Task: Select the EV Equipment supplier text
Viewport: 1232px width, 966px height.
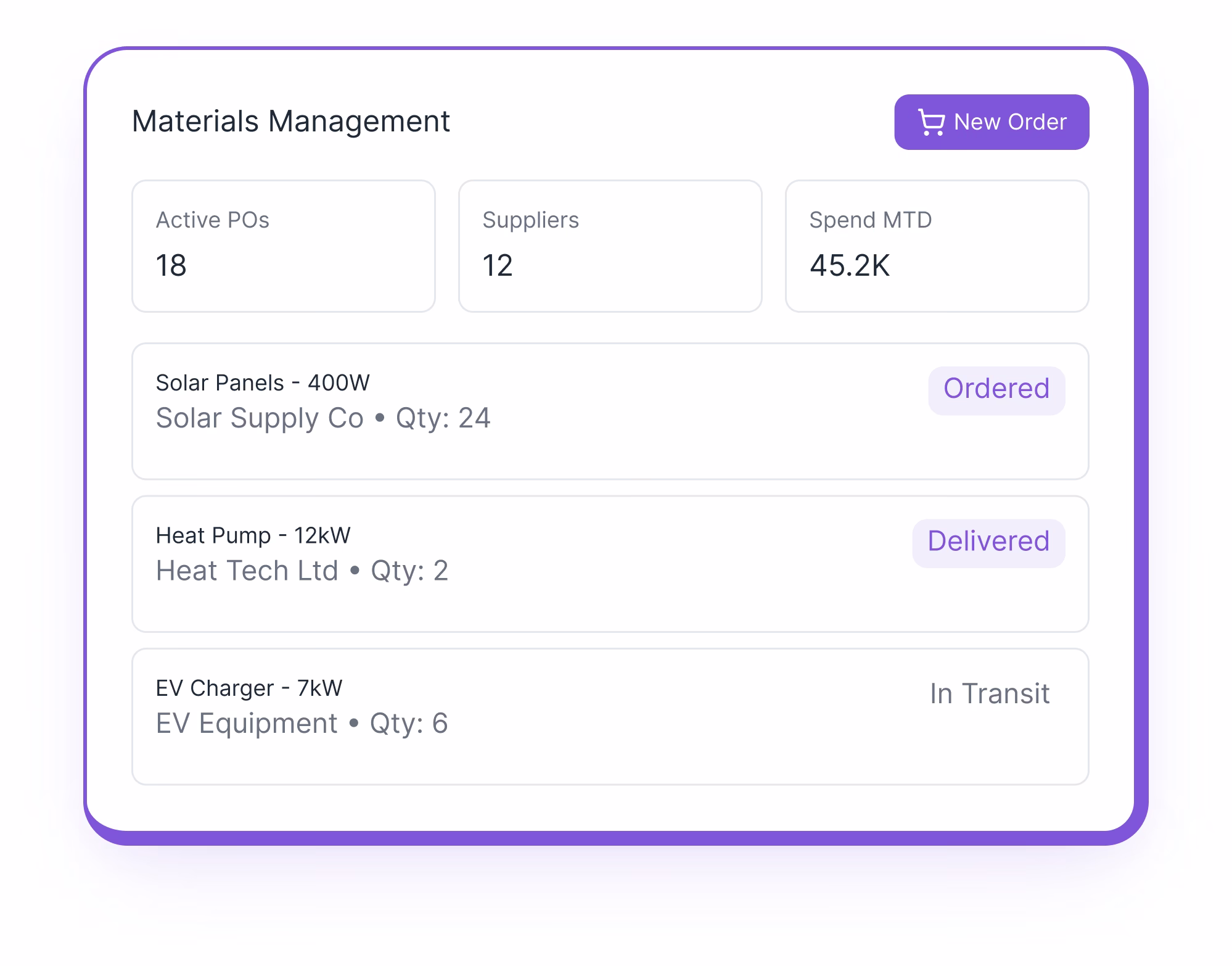Action: pos(245,722)
